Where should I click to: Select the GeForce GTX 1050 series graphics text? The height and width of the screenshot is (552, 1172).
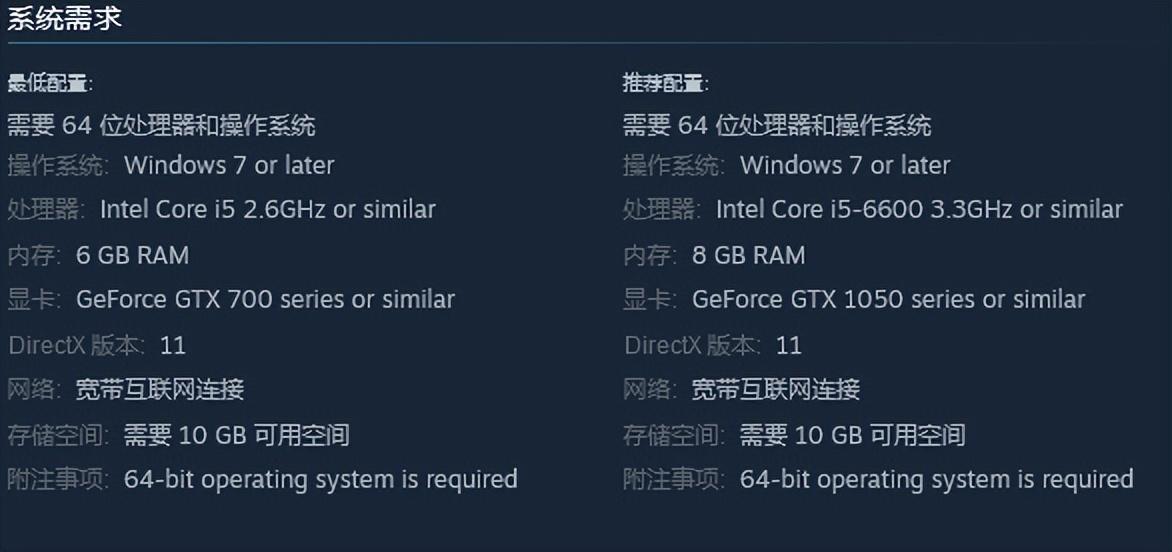pyautogui.click(x=888, y=299)
